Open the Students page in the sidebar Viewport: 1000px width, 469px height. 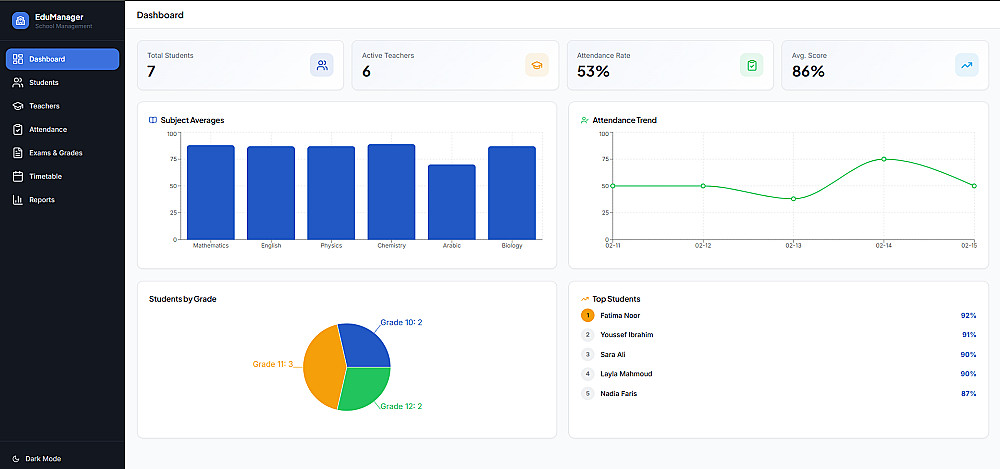click(x=62, y=82)
